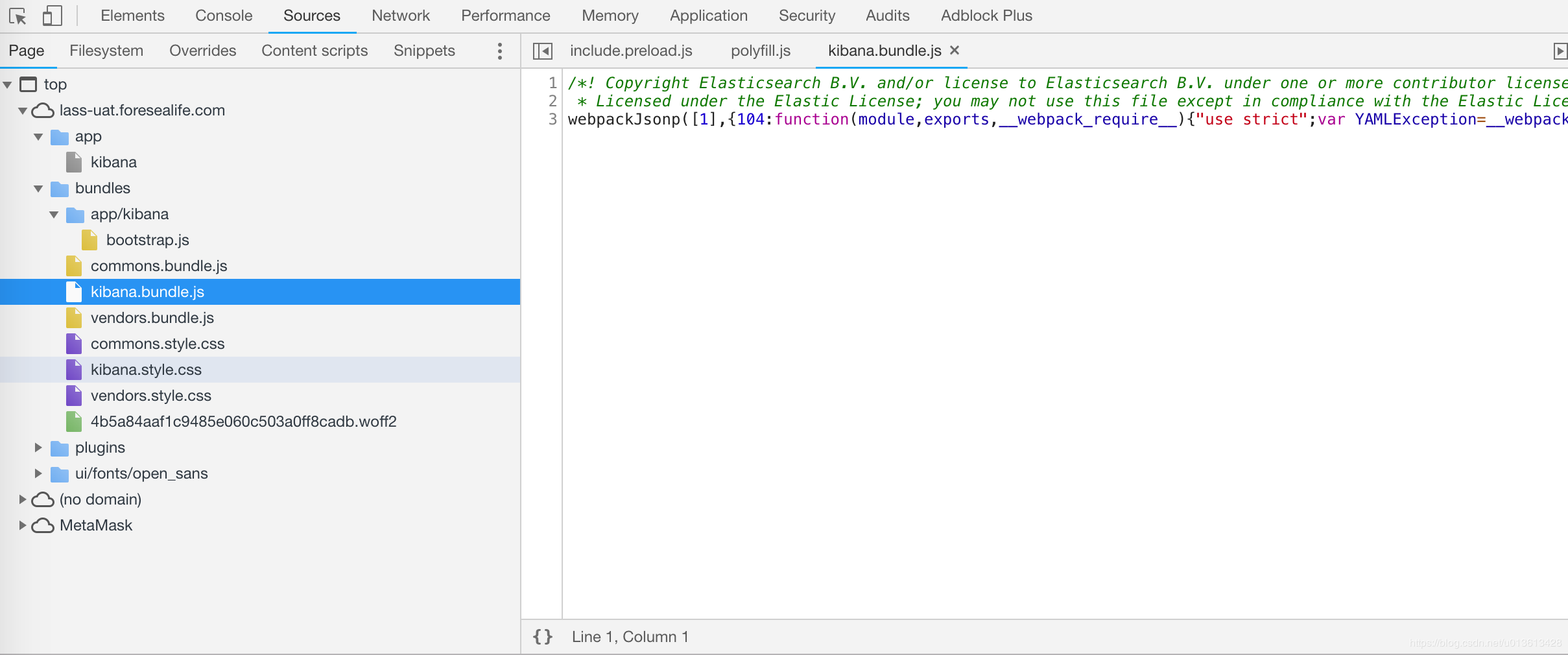This screenshot has height=655, width=1568.
Task: Open the Sources panel more-tabs menu
Action: pos(499,51)
